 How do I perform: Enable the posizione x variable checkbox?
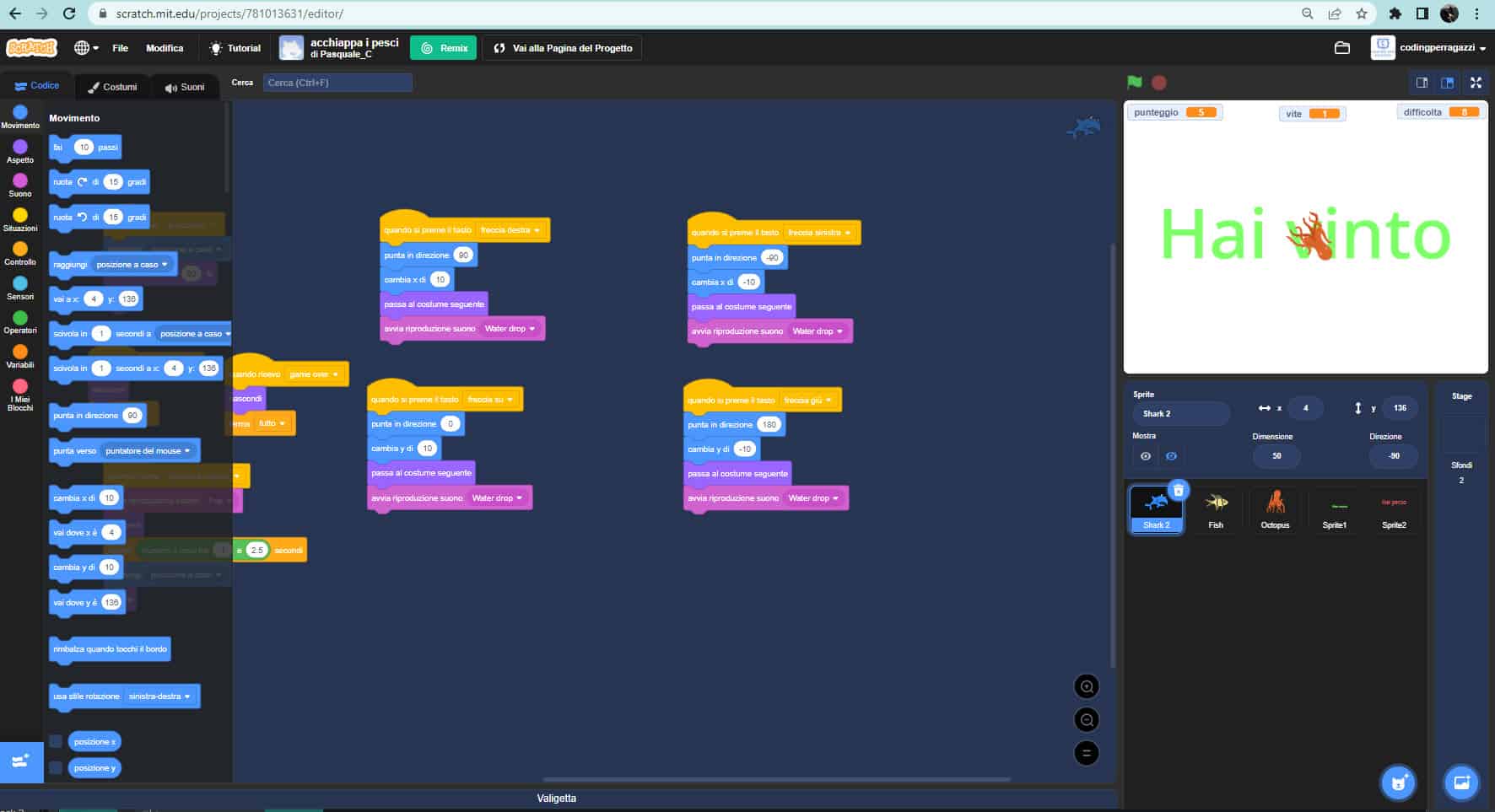click(56, 741)
